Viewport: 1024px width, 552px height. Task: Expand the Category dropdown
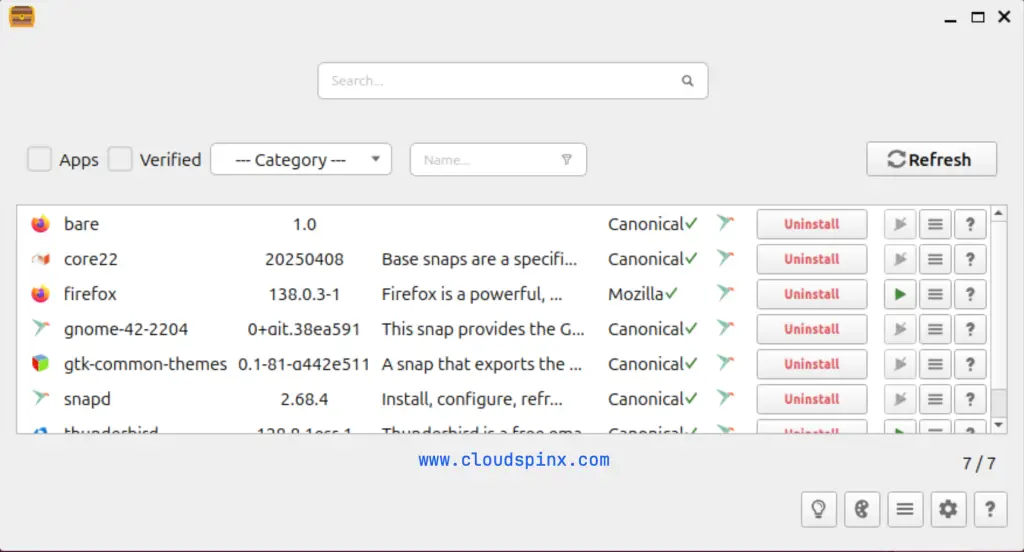[x=300, y=159]
